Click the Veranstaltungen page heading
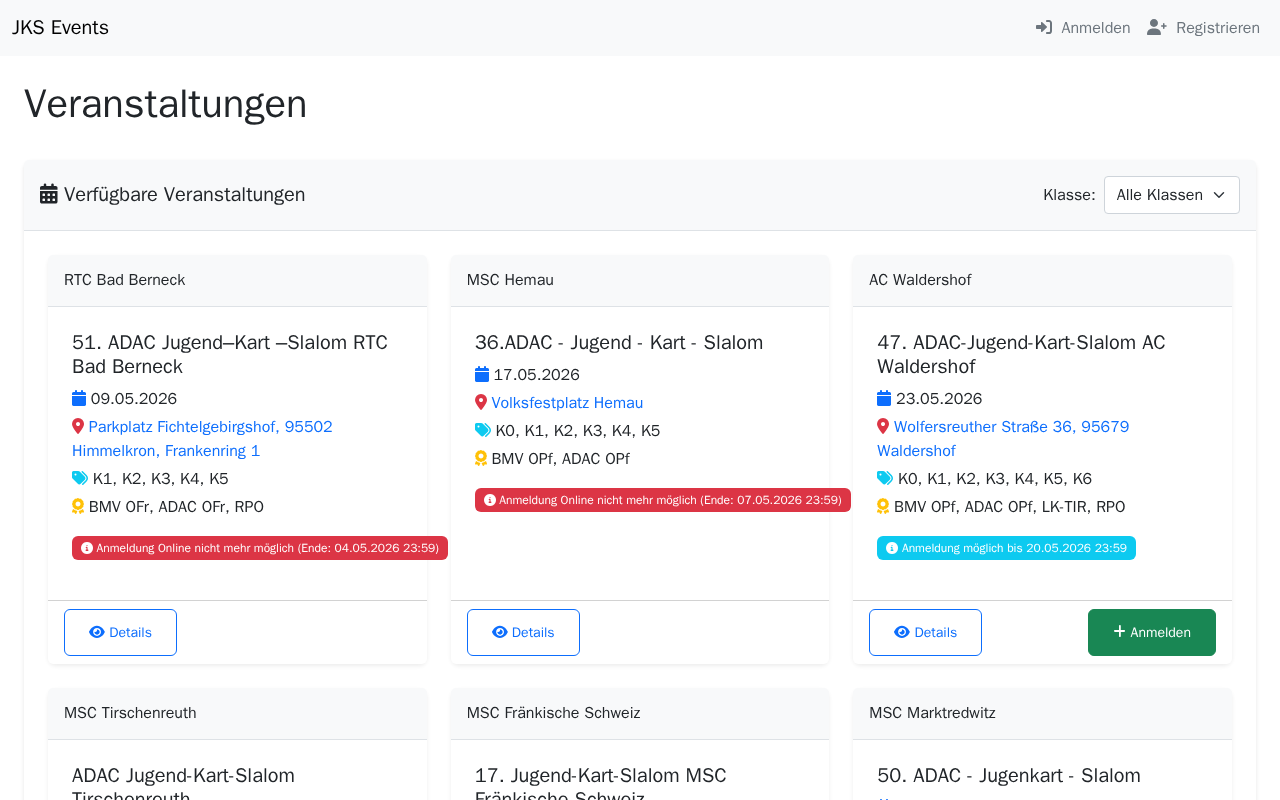Viewport: 1280px width, 800px height. (x=165, y=104)
